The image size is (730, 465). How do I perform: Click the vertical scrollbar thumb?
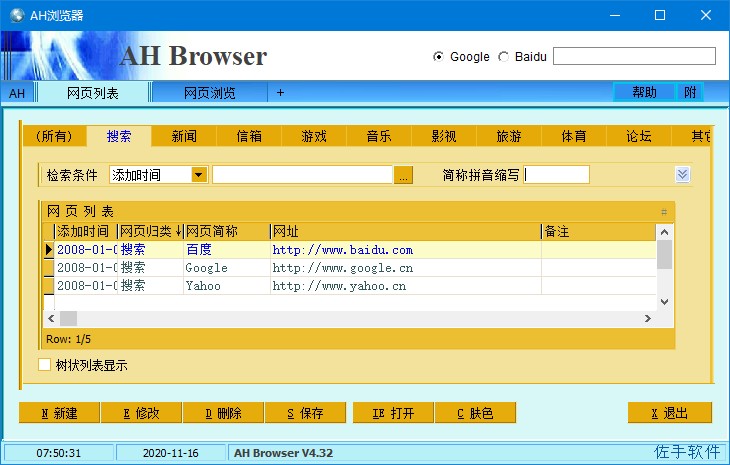point(664,255)
